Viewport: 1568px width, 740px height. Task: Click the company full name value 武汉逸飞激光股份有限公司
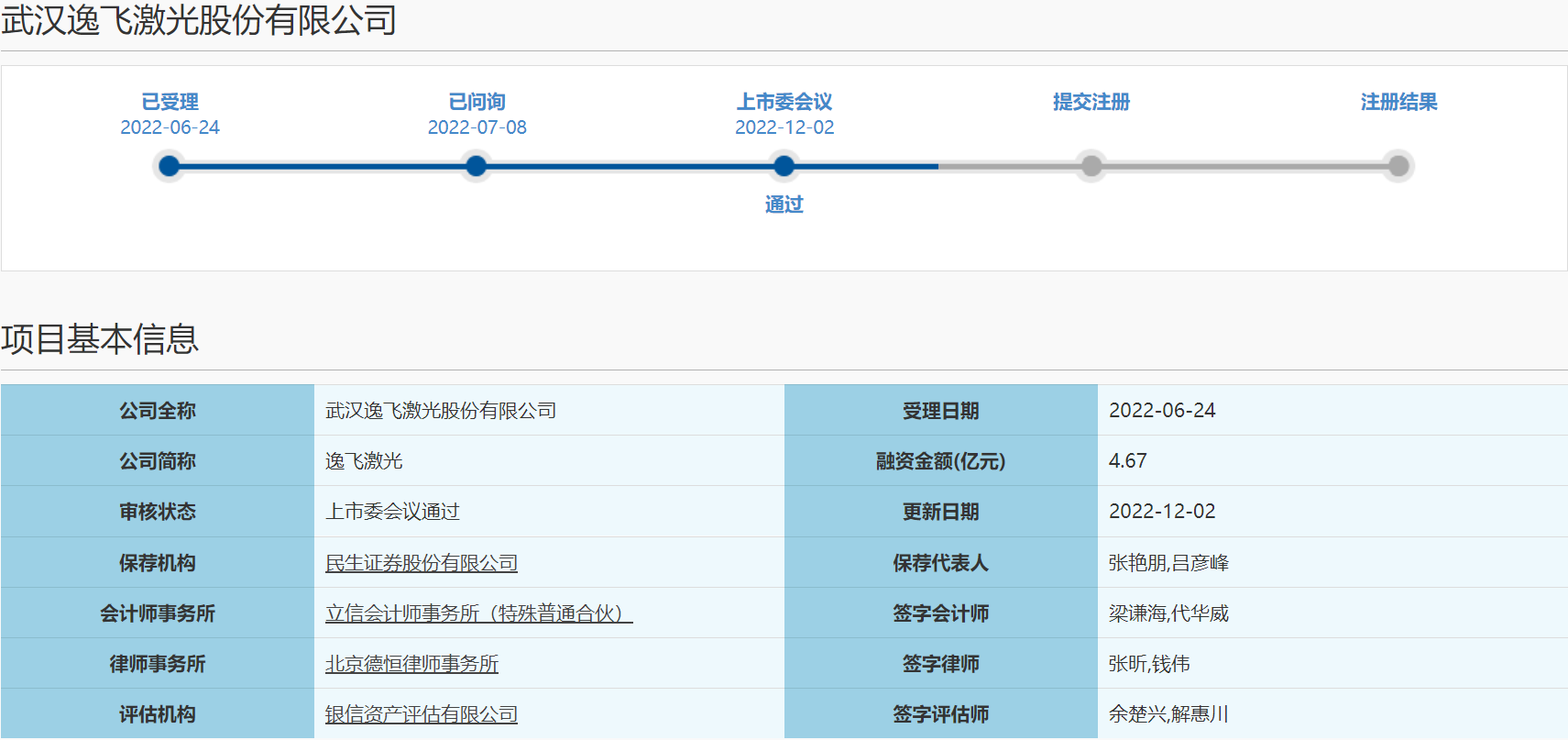click(441, 411)
